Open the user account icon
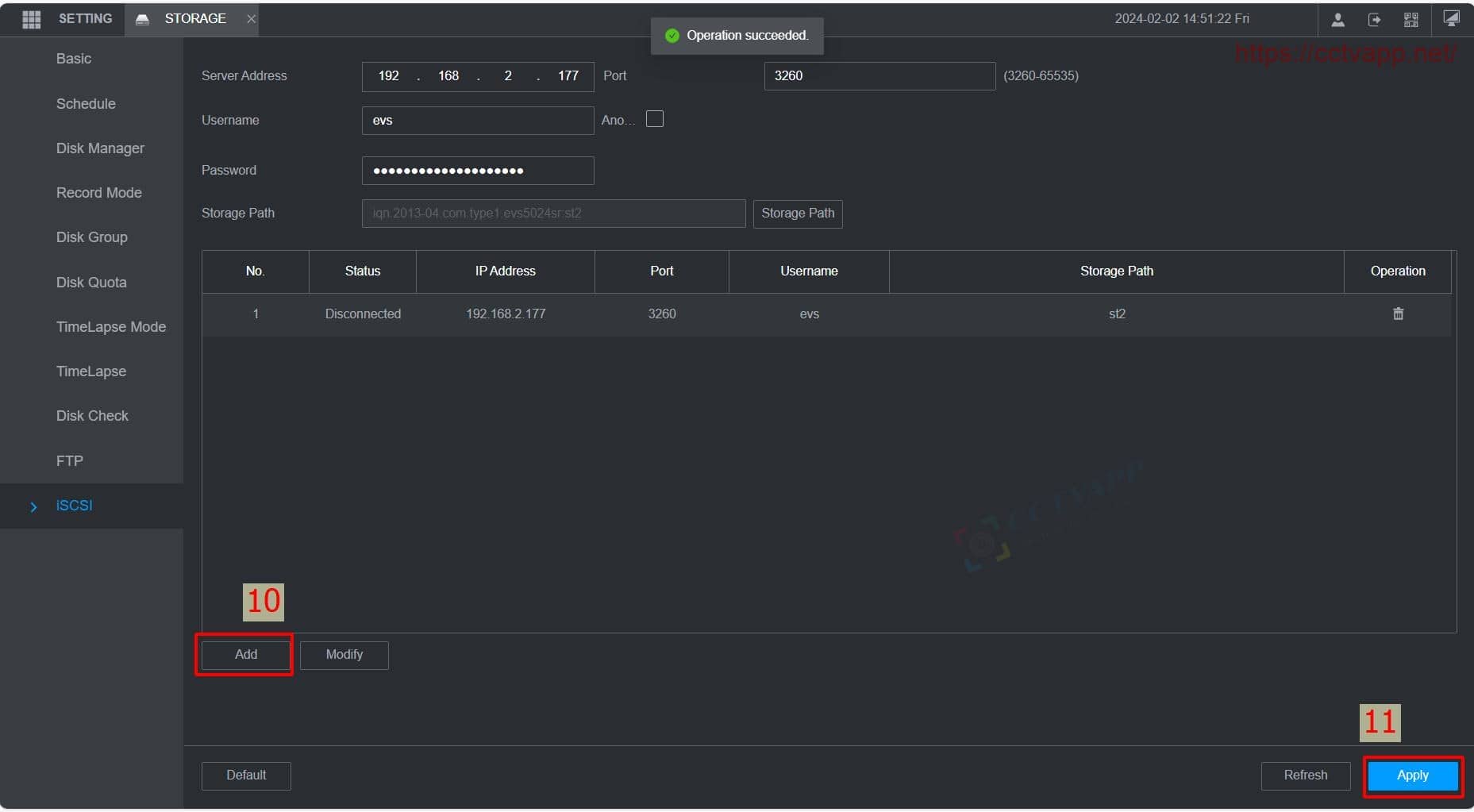Viewport: 1474px width, 812px height. (x=1337, y=20)
